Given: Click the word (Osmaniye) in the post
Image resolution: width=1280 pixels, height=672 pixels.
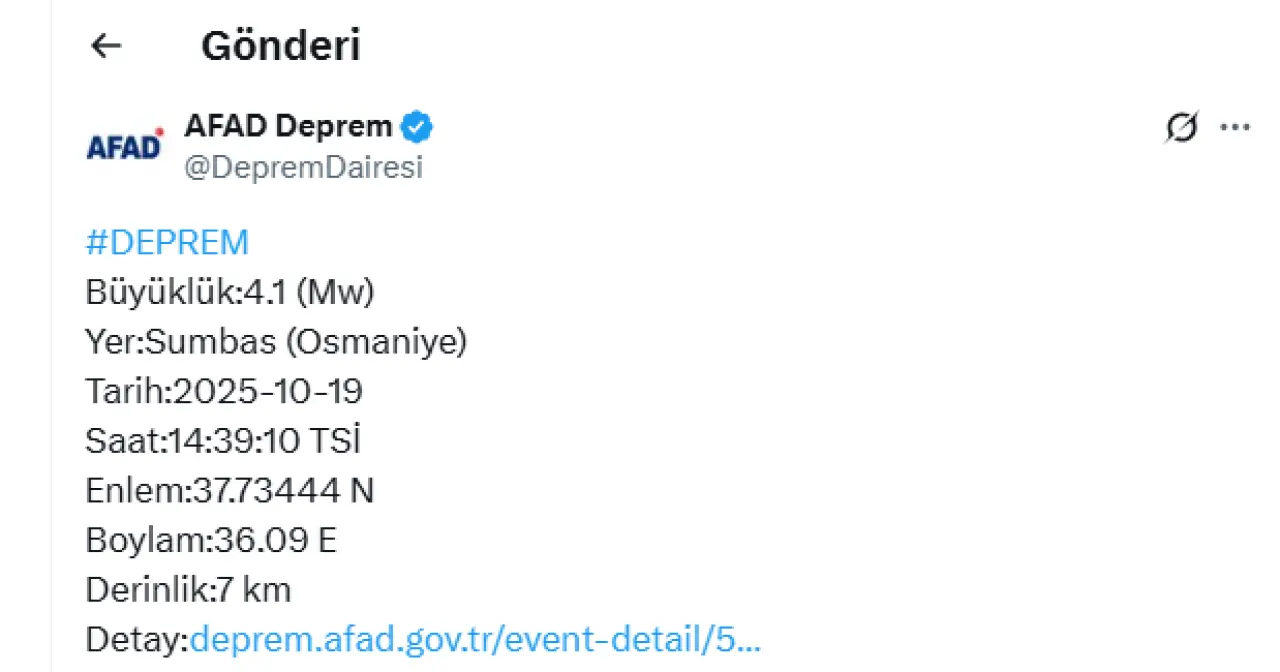Looking at the screenshot, I should [376, 342].
